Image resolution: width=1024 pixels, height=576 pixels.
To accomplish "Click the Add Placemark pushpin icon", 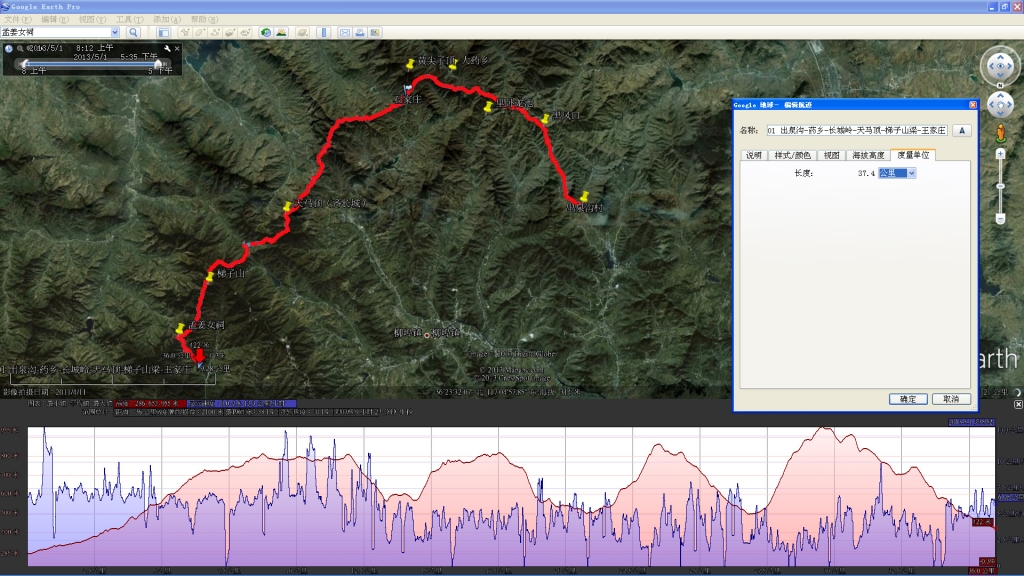I will [185, 32].
